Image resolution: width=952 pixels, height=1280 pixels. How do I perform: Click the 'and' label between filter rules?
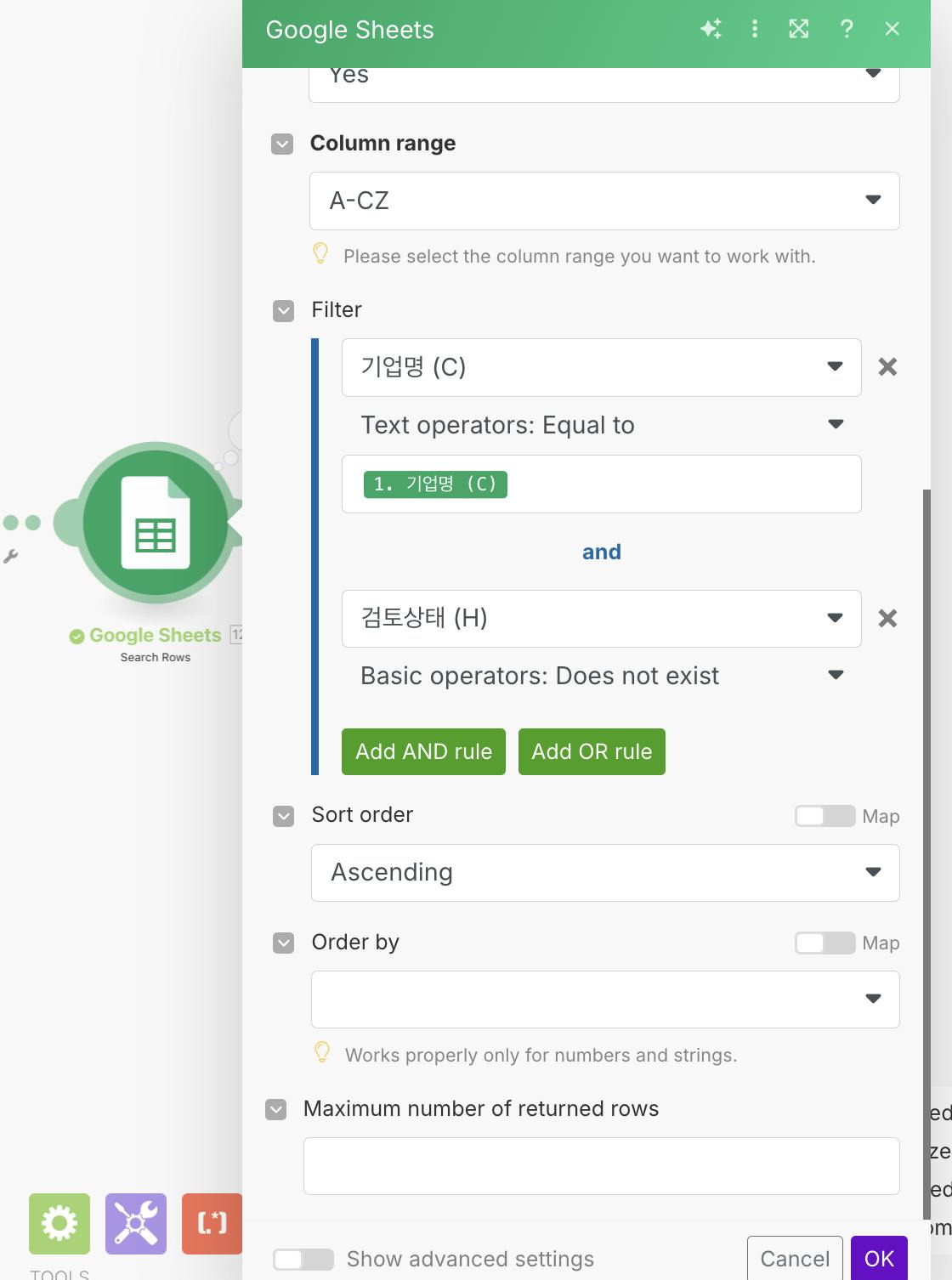(x=602, y=552)
